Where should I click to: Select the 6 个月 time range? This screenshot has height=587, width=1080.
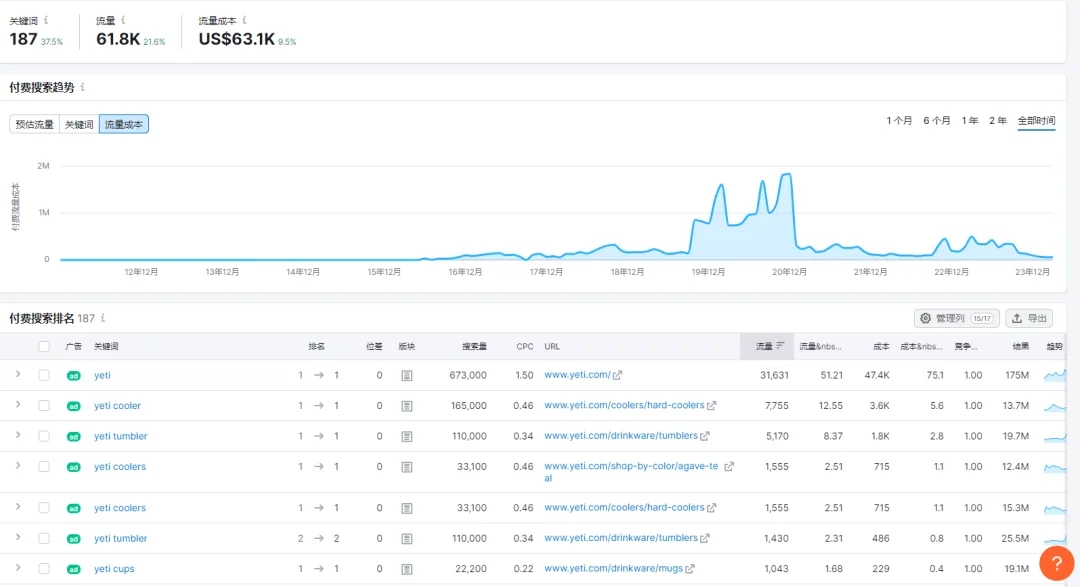pos(937,120)
